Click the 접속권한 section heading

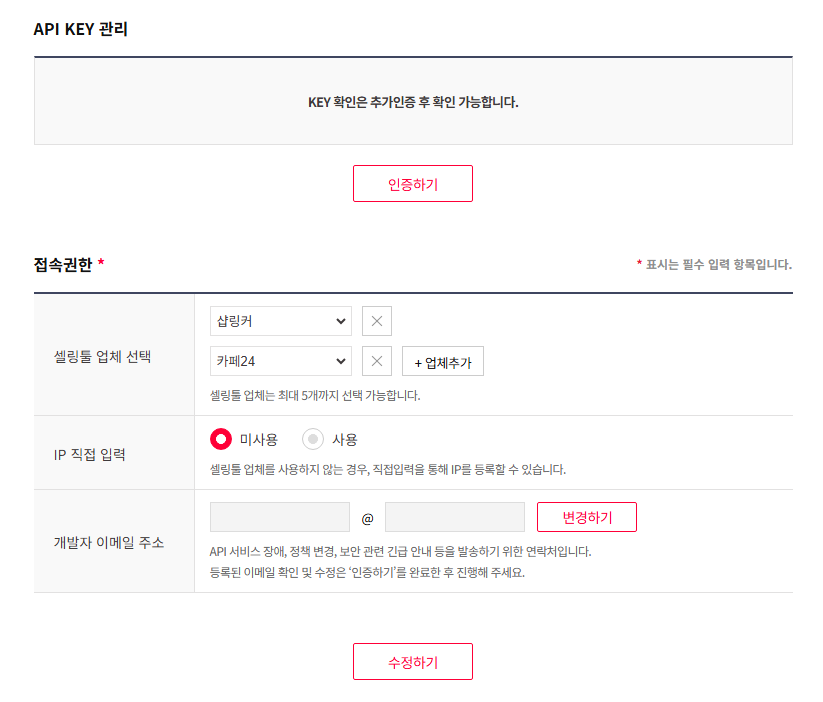[x=63, y=265]
